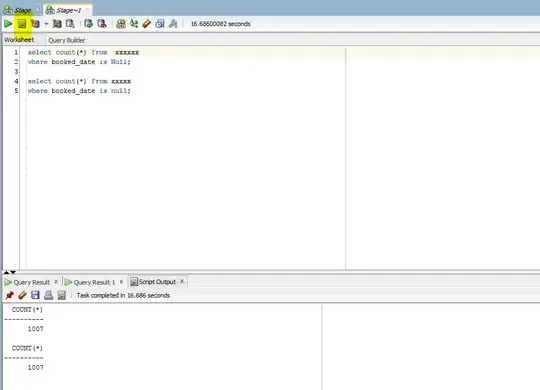Clear script output with the eraser icon
Image resolution: width=540 pixels, height=390 pixels.
point(22,295)
